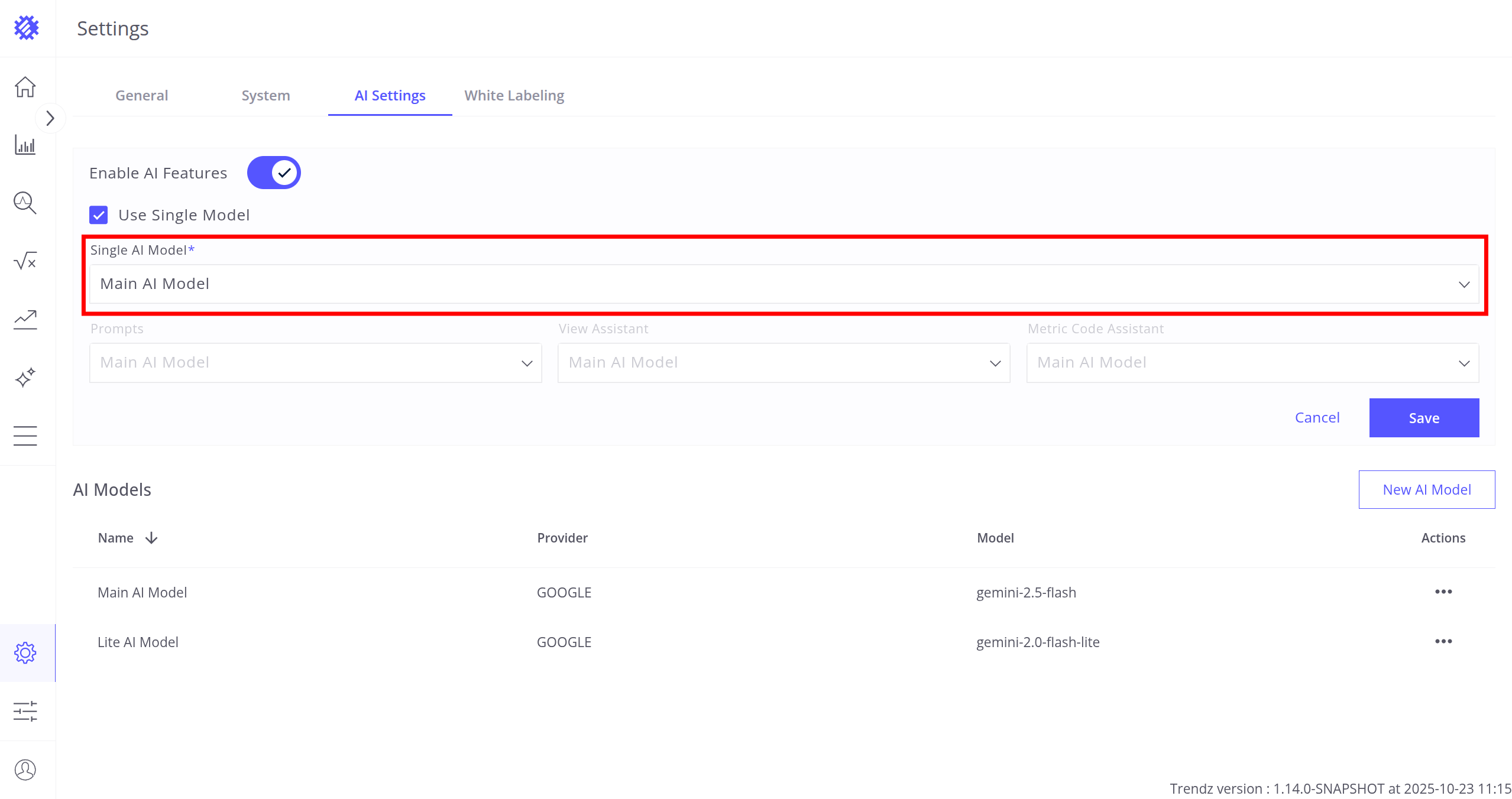Open the AI sparkle assistant icon

click(25, 377)
